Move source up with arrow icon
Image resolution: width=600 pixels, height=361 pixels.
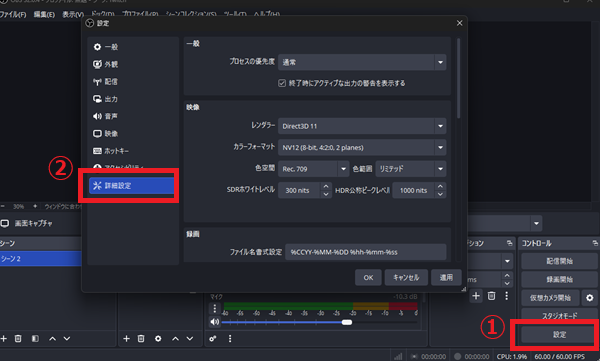(x=175, y=339)
